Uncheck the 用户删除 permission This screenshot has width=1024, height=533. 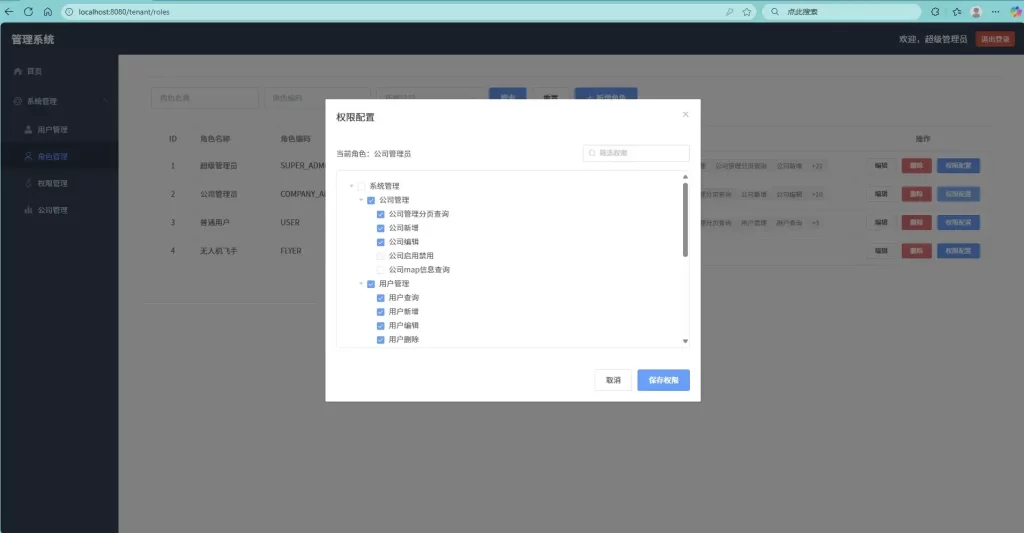coord(381,340)
